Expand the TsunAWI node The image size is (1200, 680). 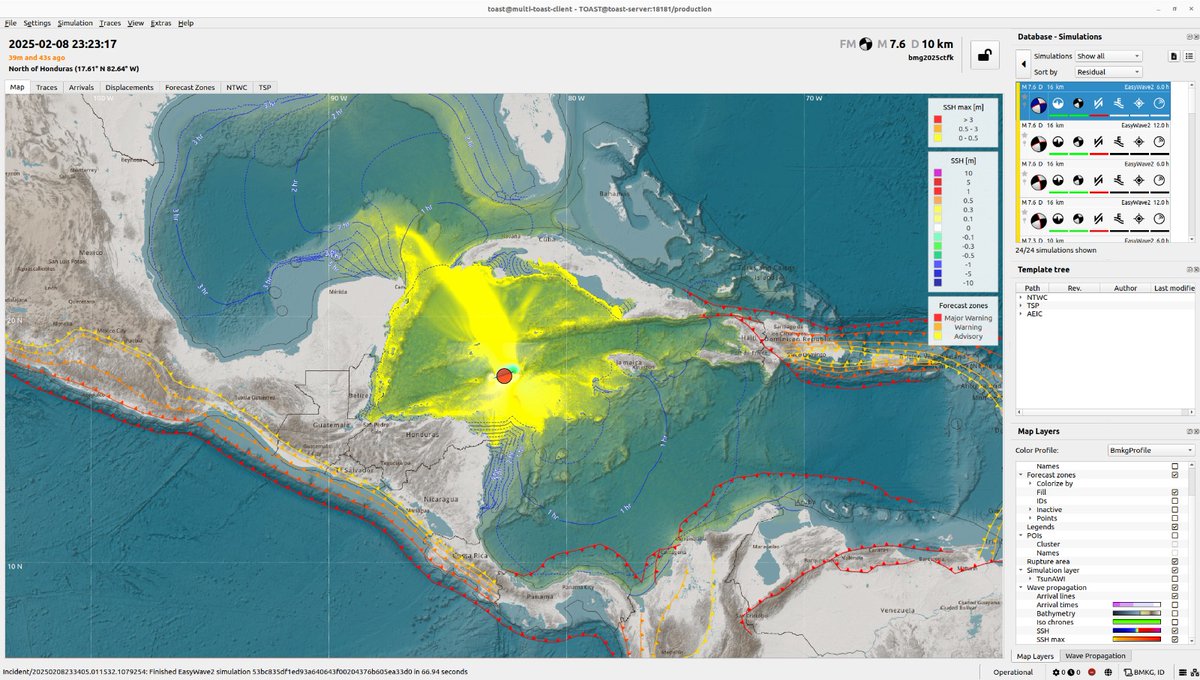[1030, 579]
